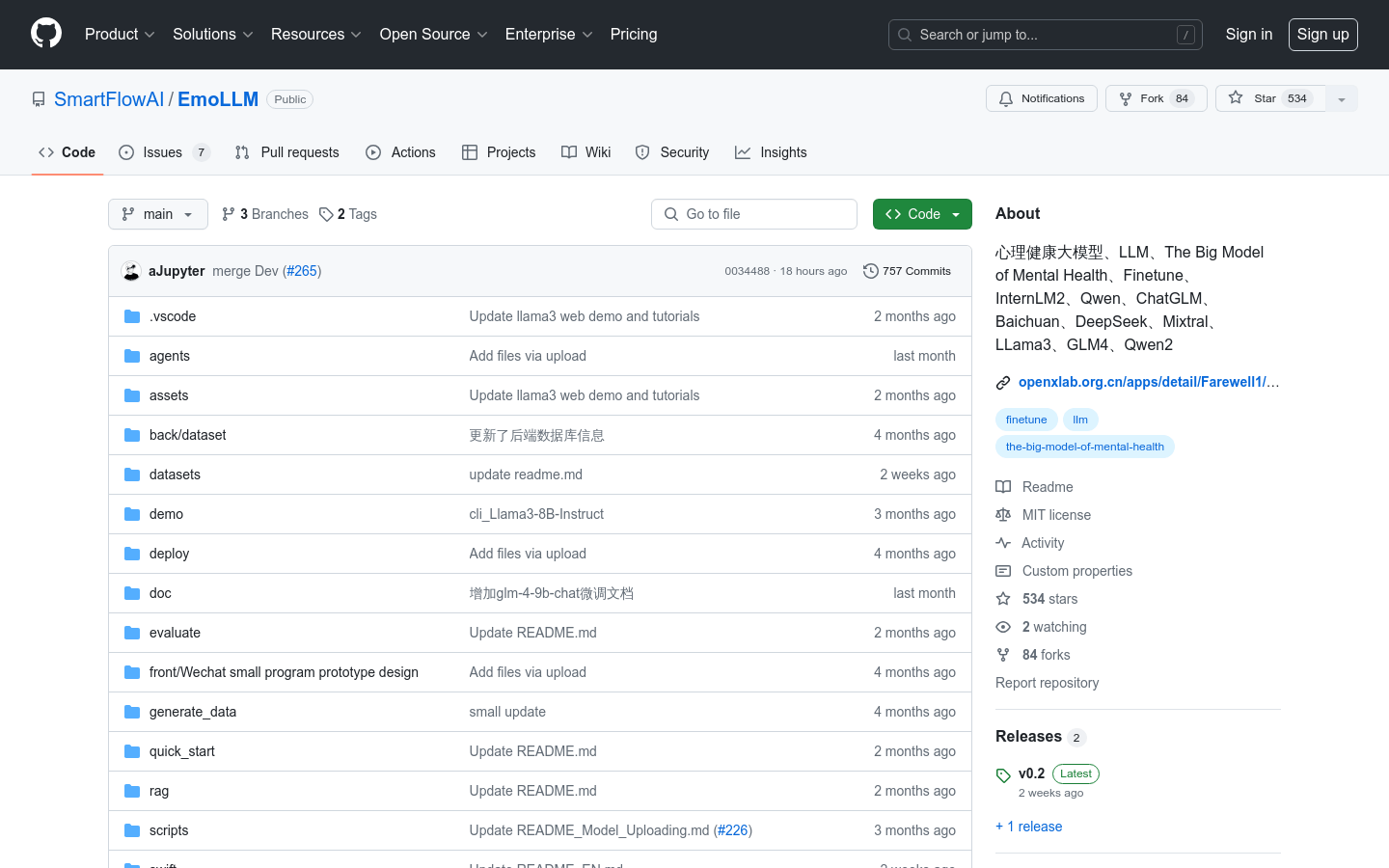
Task: Switch to the Insights tab
Action: [x=771, y=152]
